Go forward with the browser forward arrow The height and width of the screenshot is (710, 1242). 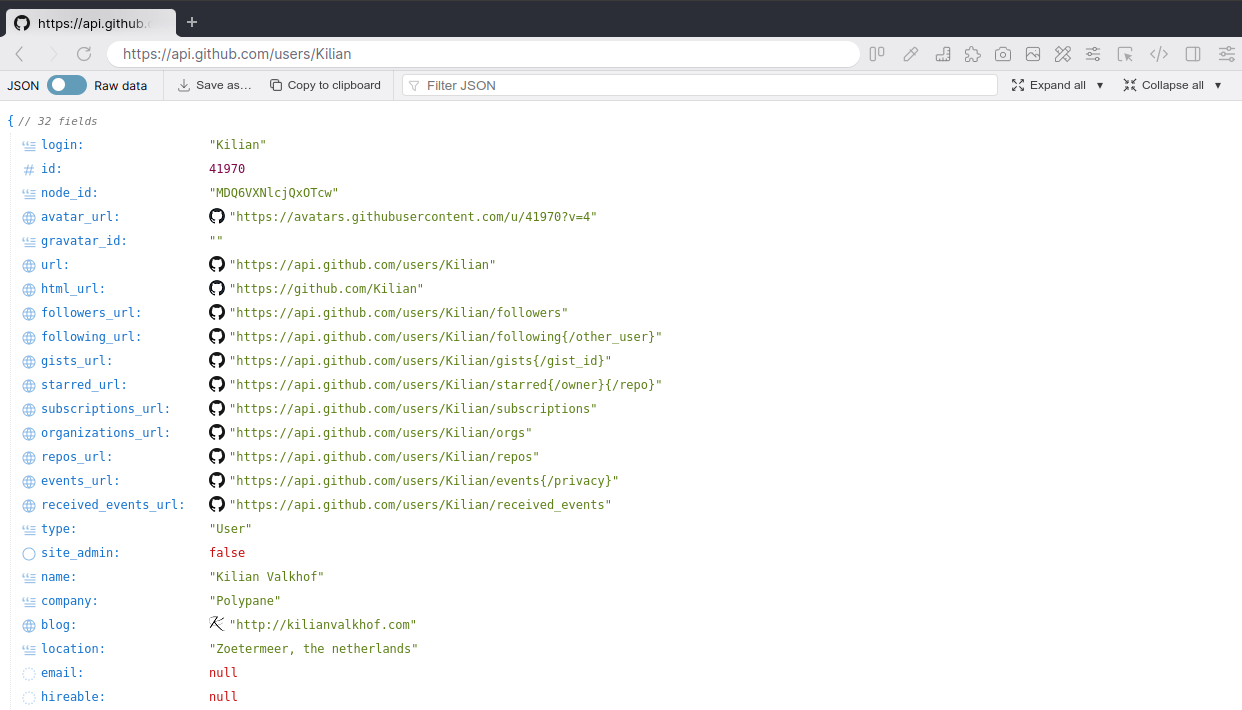tap(52, 54)
